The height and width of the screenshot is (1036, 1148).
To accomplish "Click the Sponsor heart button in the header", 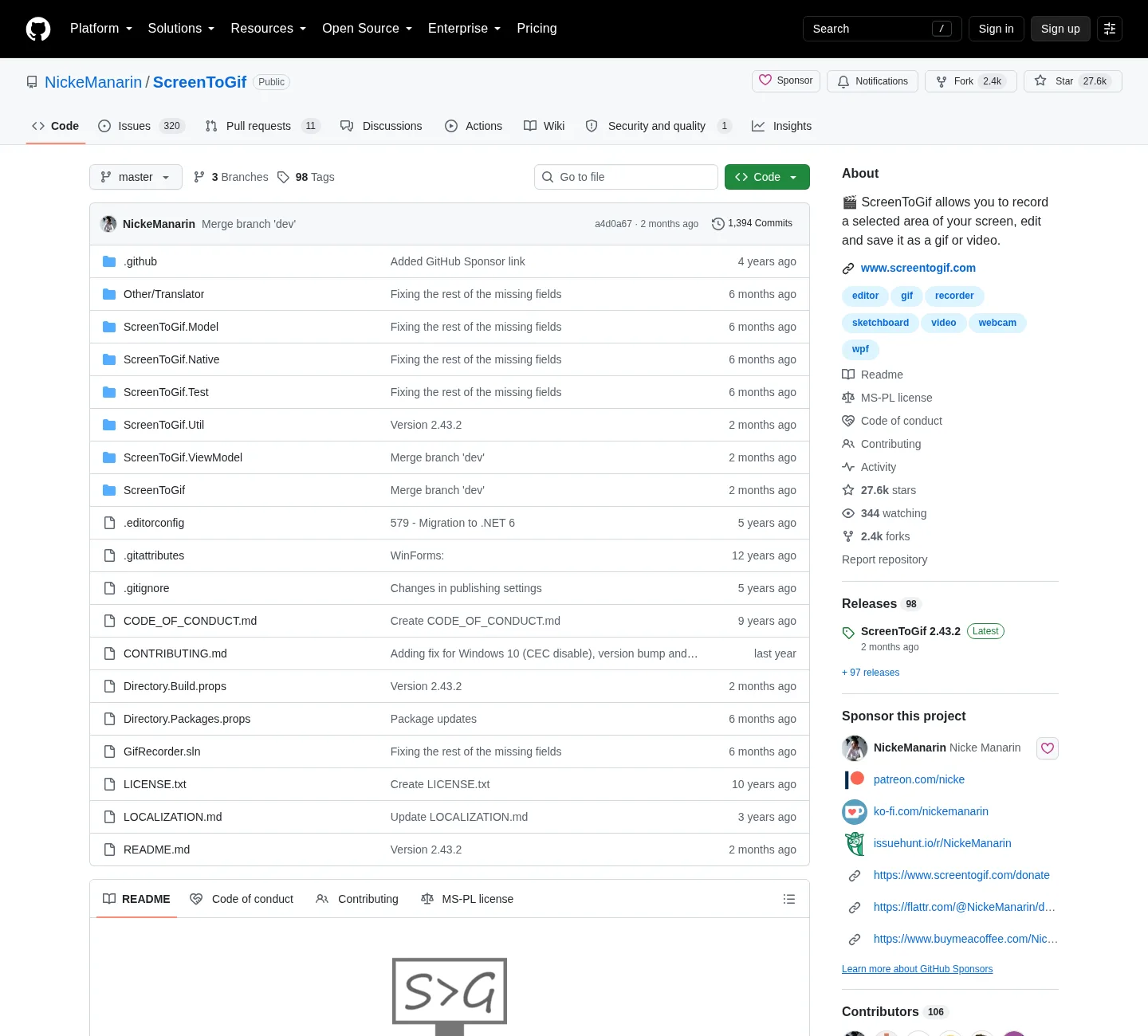I will pos(786,80).
